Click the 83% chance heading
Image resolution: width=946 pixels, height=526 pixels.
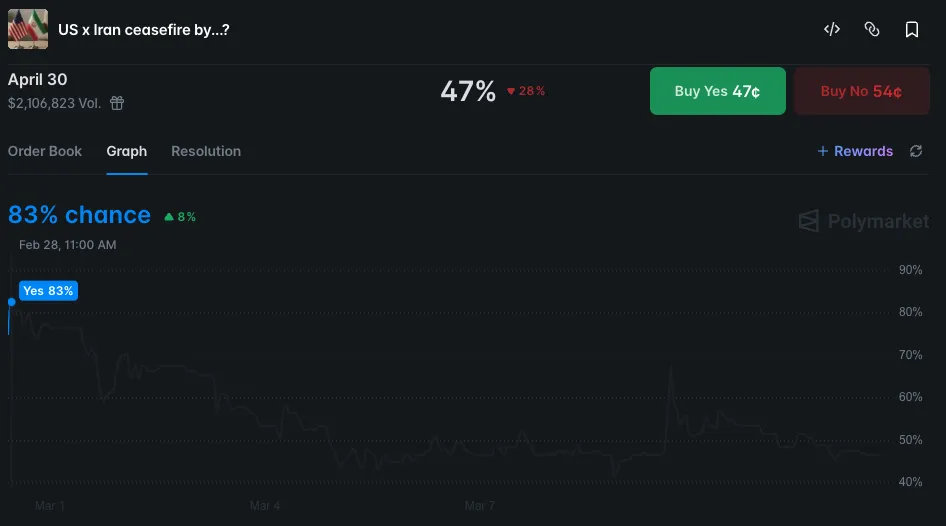pos(80,215)
